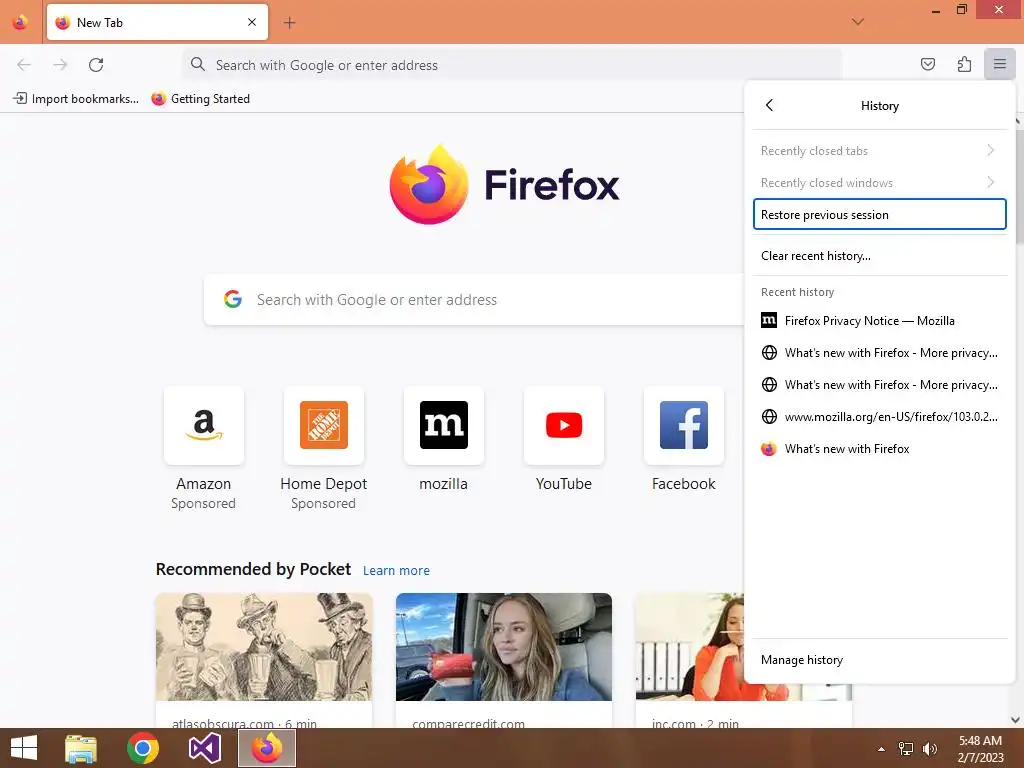Open Getting Started bookmark
This screenshot has height=768, width=1024.
(x=200, y=99)
